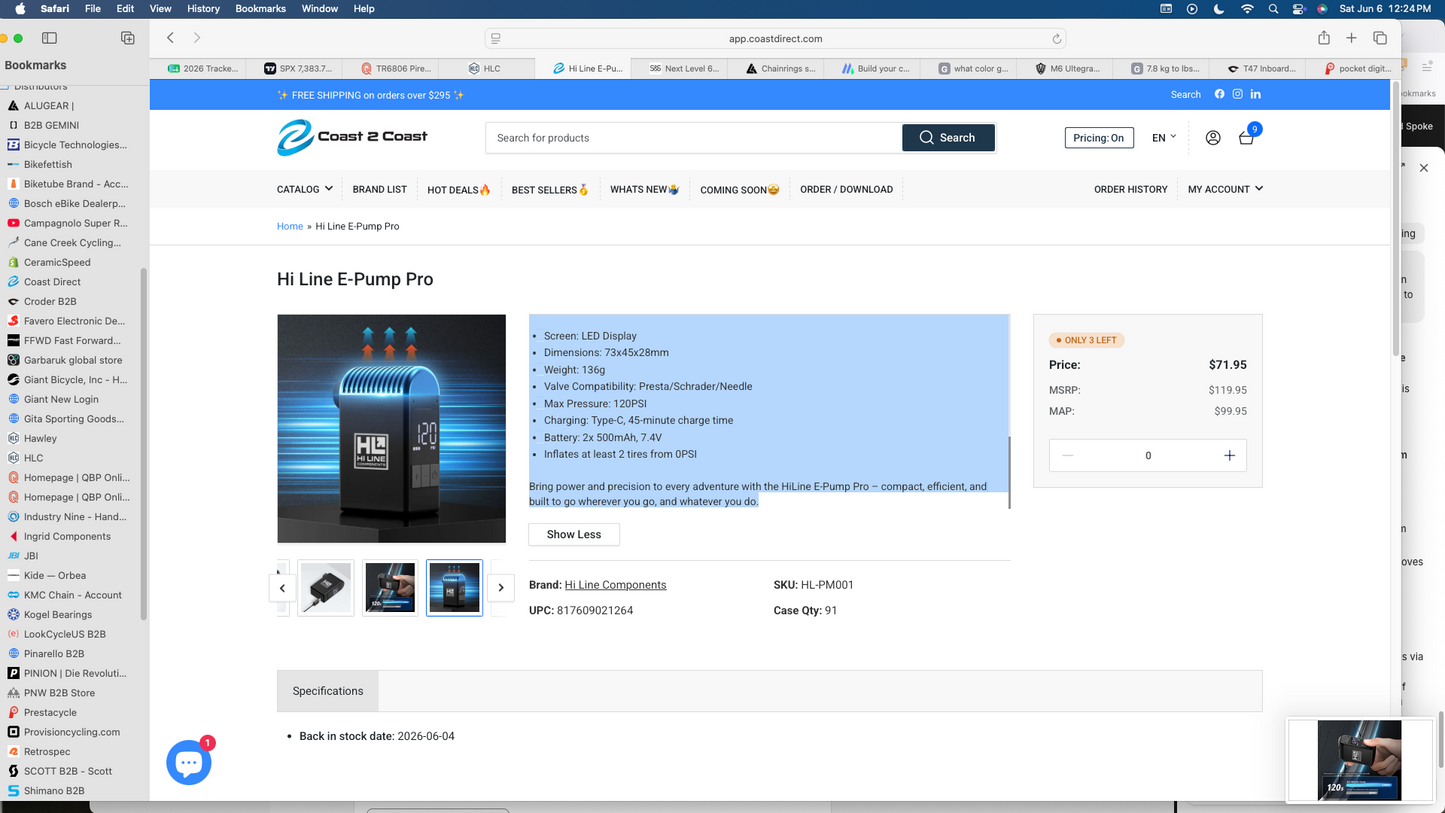Click the main Hi Line E-Pump product image
The width and height of the screenshot is (1445, 813).
[x=391, y=429]
